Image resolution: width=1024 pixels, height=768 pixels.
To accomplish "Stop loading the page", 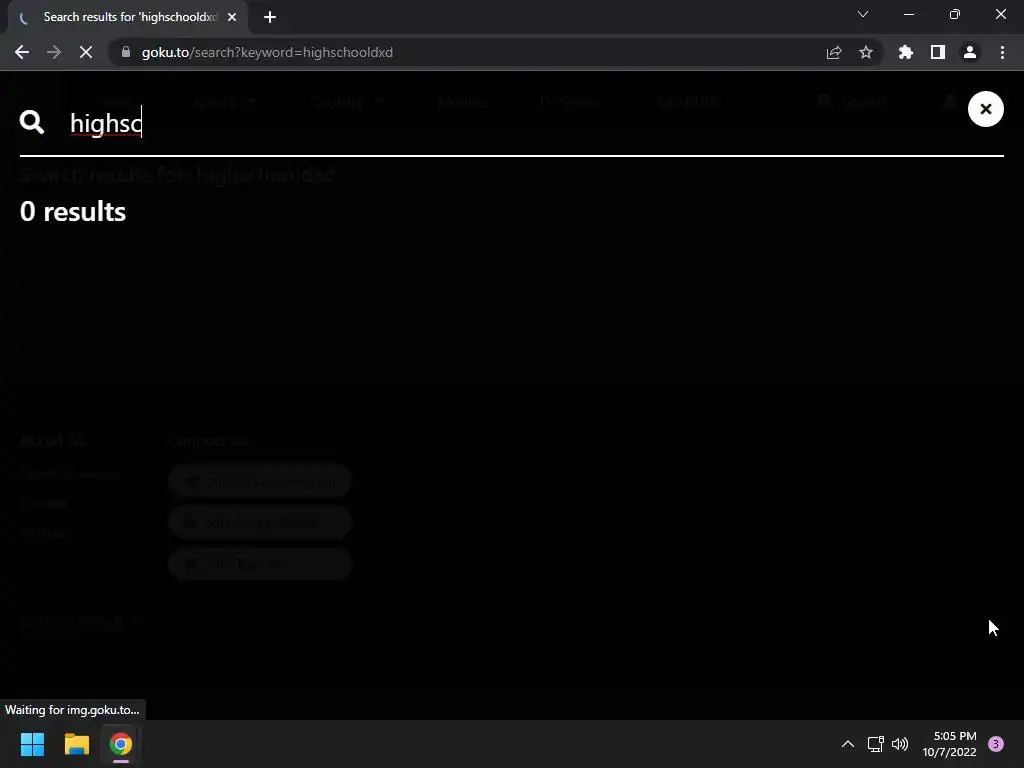I will pyautogui.click(x=86, y=52).
